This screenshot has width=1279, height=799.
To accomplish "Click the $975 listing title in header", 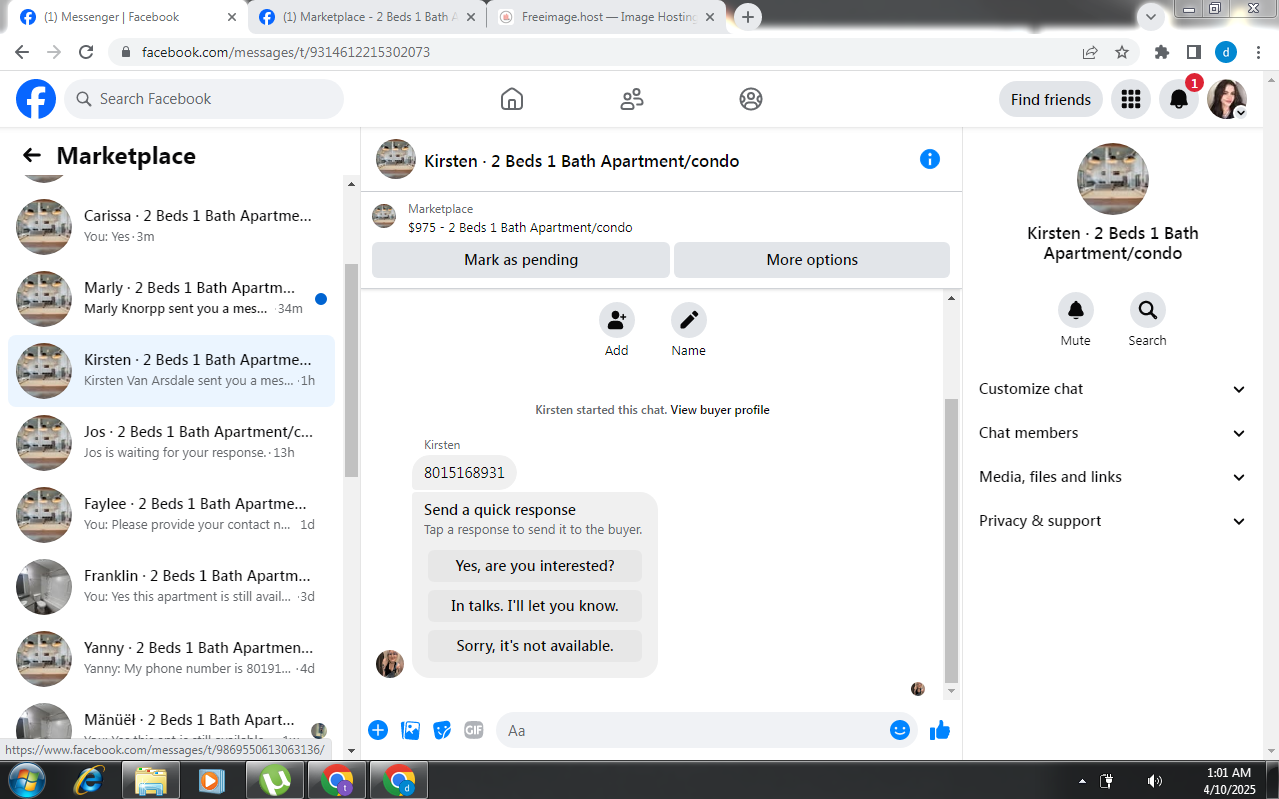I will [x=520, y=227].
